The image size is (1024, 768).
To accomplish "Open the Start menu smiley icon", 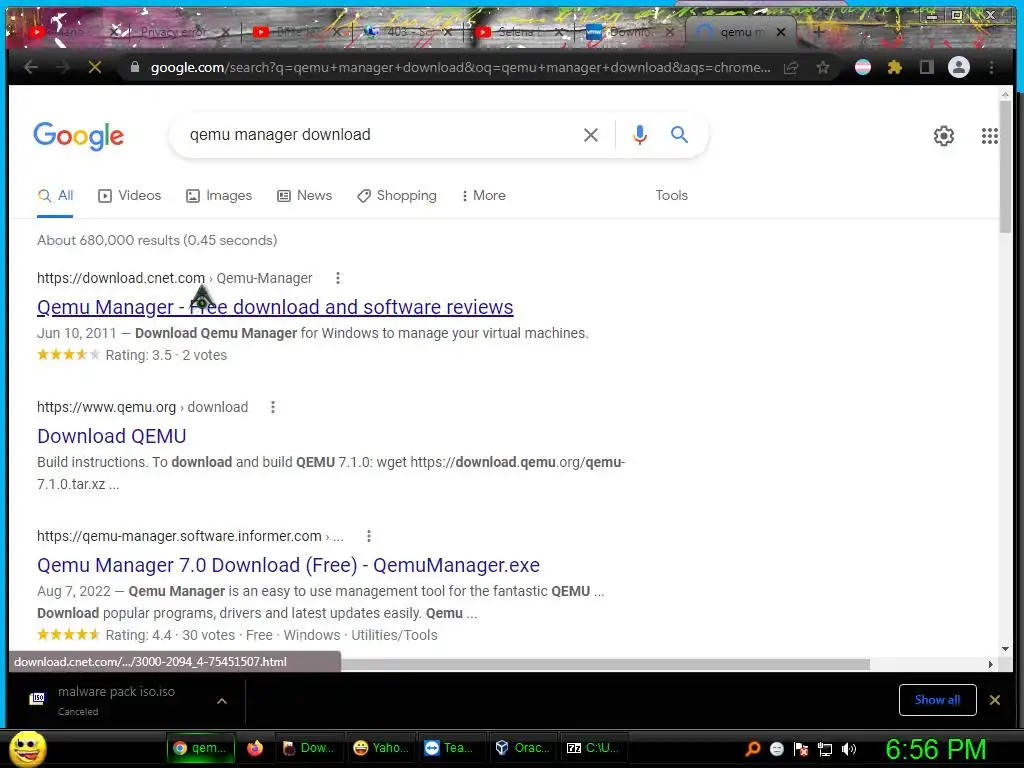I will tap(27, 748).
